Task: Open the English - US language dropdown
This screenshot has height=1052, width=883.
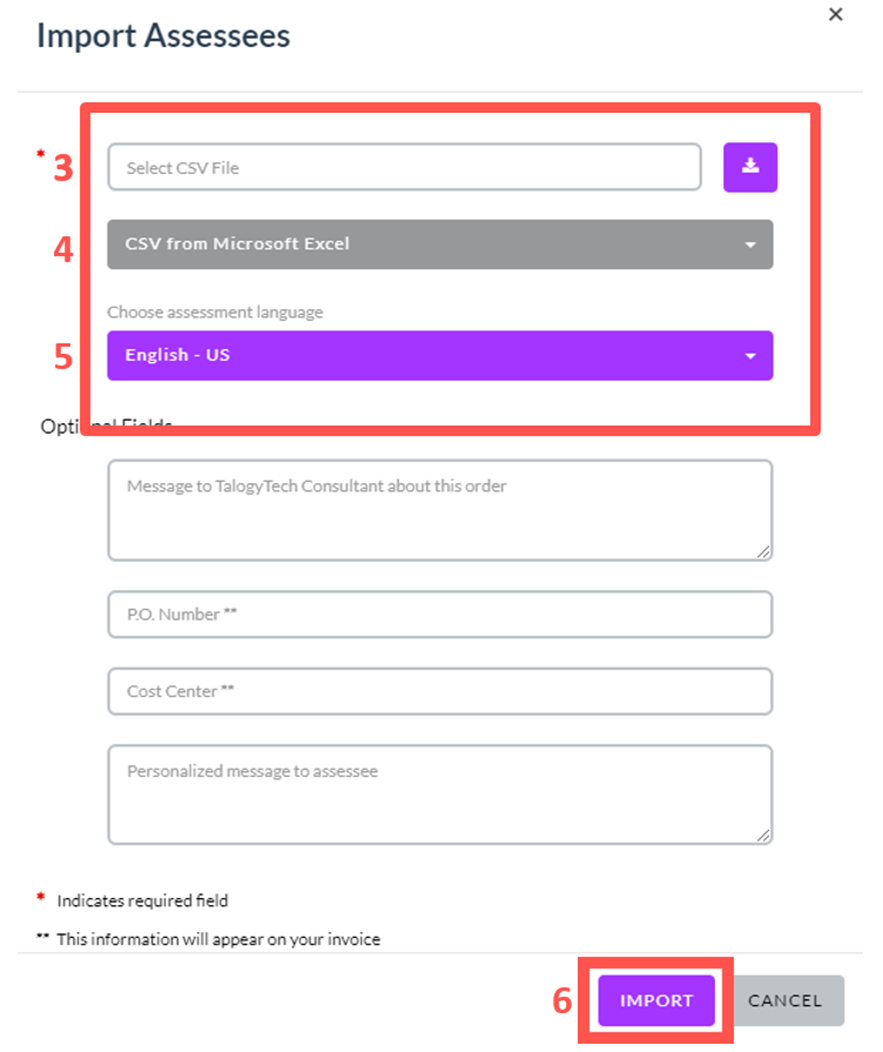Action: (440, 356)
